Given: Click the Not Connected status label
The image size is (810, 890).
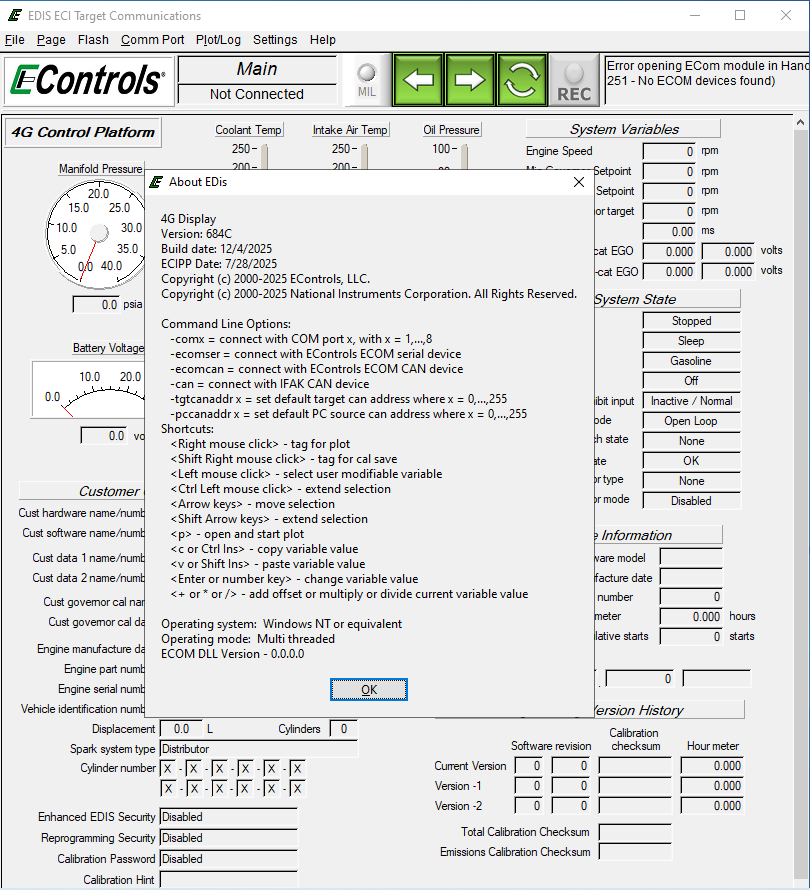Looking at the screenshot, I should [x=257, y=94].
